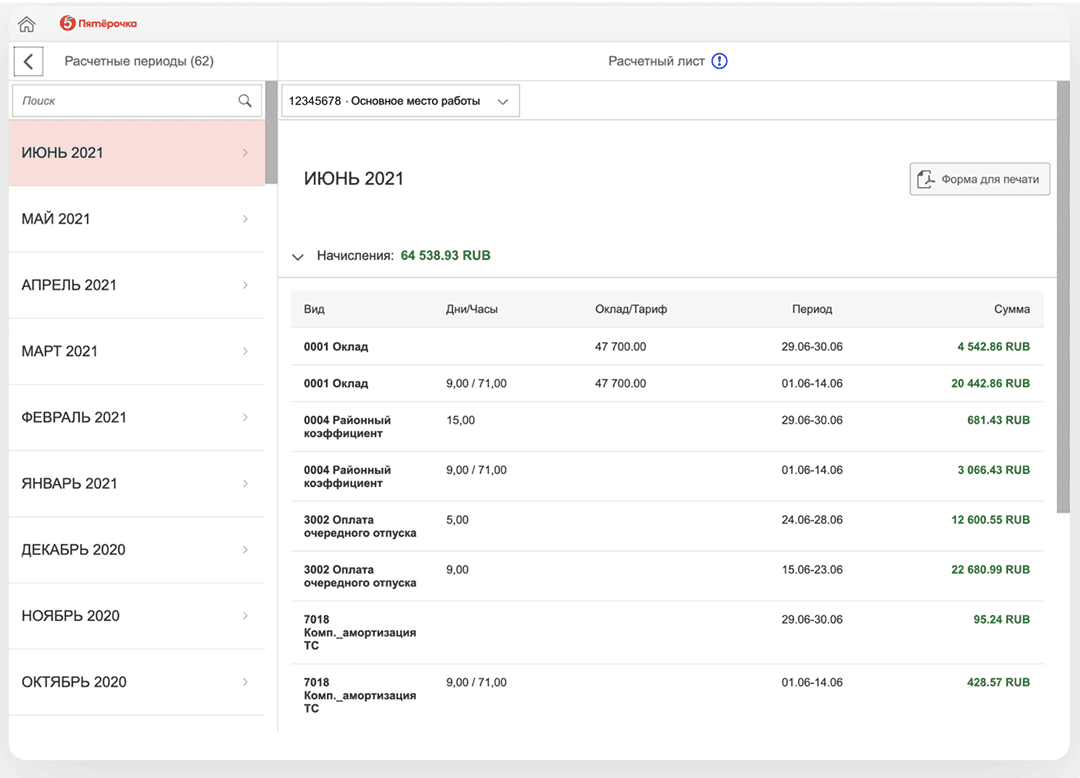This screenshot has width=1080, height=778.
Task: Select the АПРЕЛЬ 2021 period
Action: pos(136,285)
